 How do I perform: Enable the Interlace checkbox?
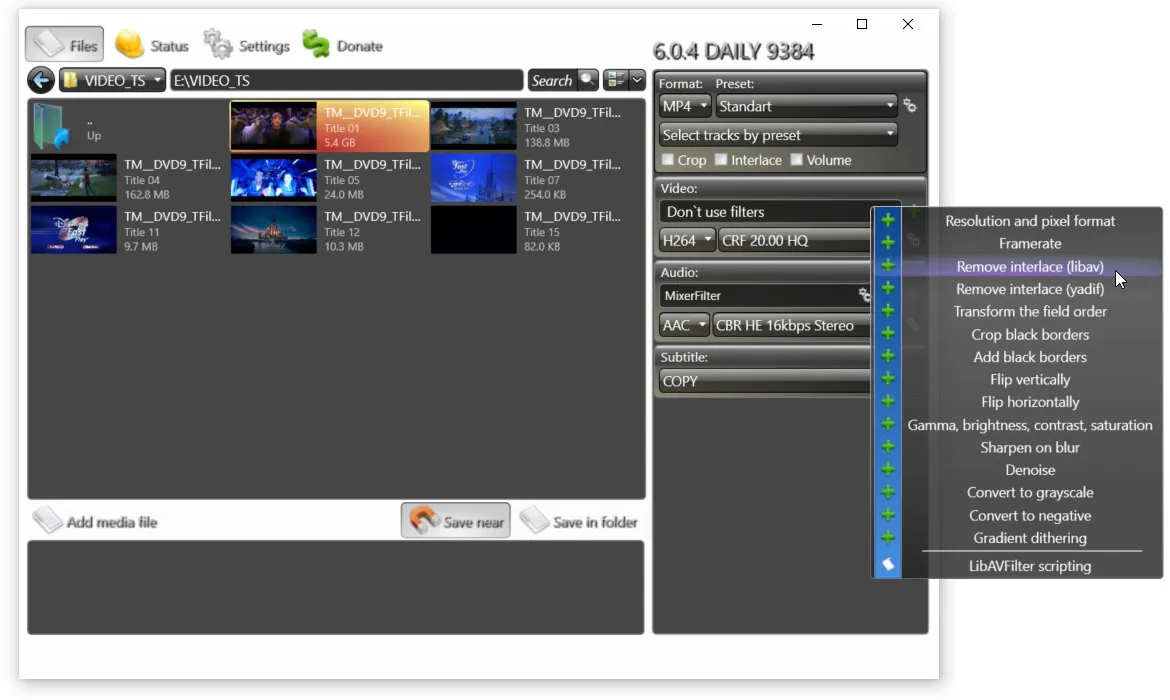pos(721,160)
